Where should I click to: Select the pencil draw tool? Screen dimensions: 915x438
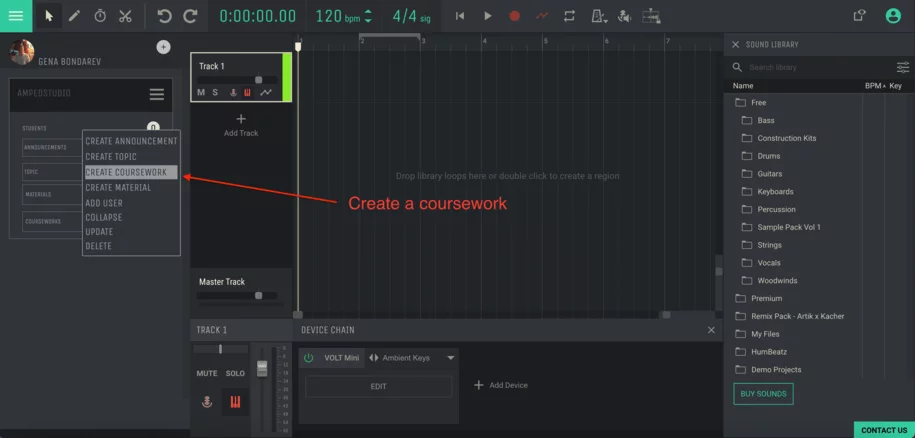(x=74, y=16)
